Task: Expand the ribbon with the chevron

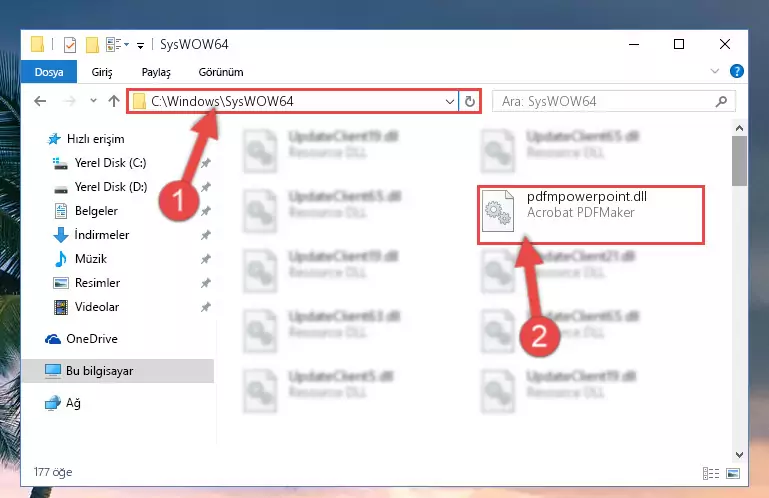Action: (715, 71)
